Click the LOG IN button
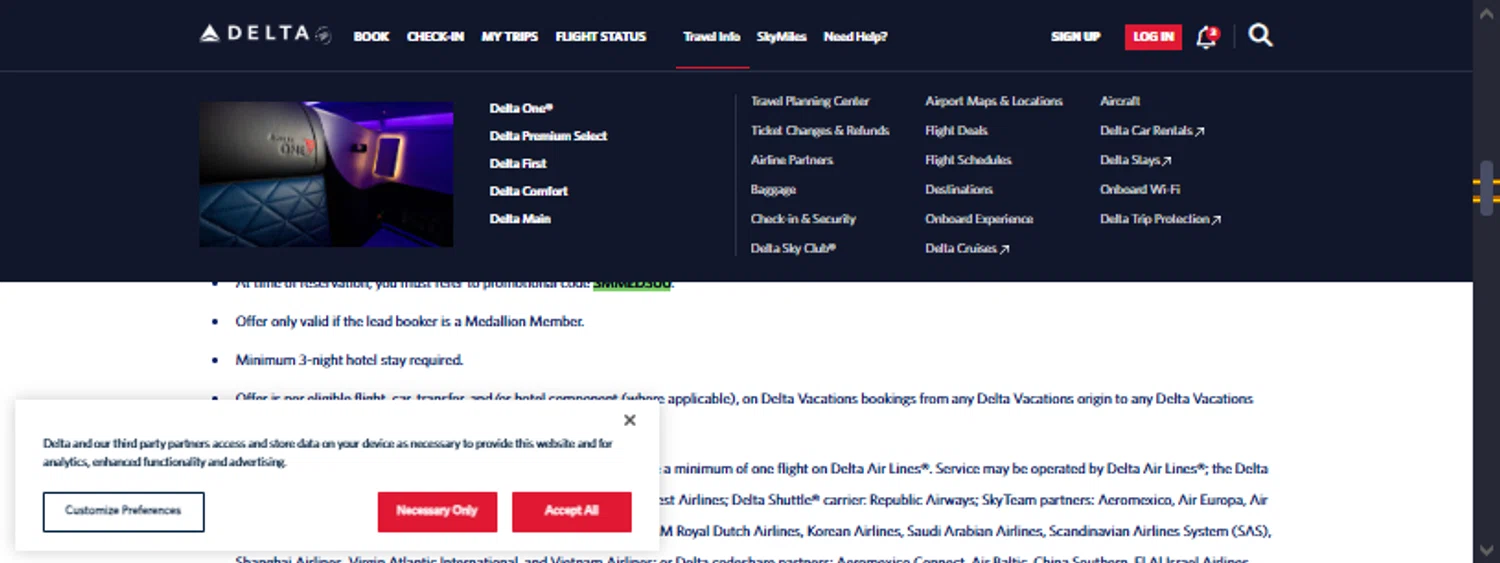The height and width of the screenshot is (563, 1500). point(1153,37)
